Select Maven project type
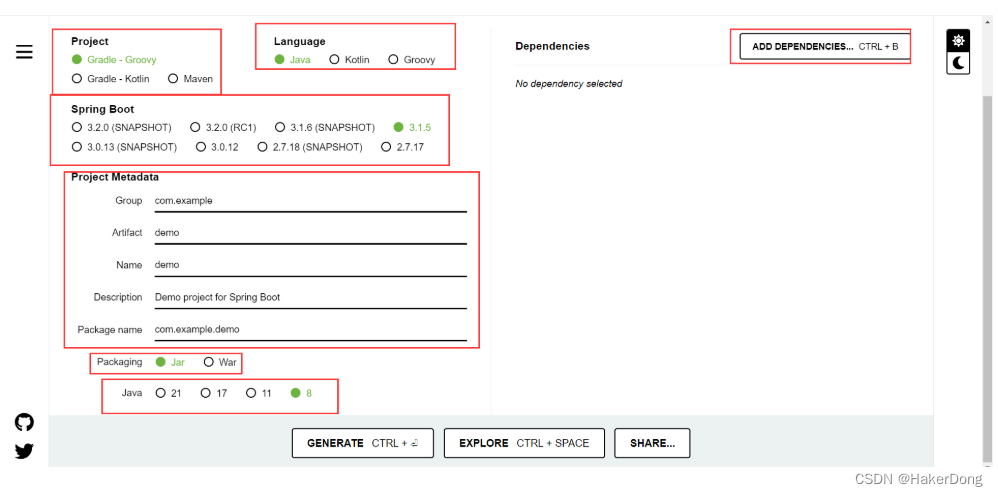The width and height of the screenshot is (998, 496). coord(190,79)
